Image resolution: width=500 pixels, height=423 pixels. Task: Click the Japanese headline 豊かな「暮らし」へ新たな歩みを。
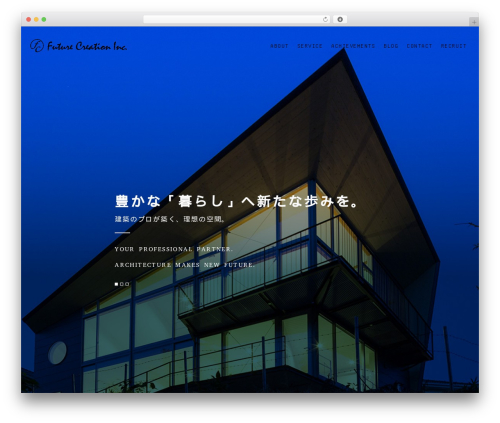click(x=237, y=201)
